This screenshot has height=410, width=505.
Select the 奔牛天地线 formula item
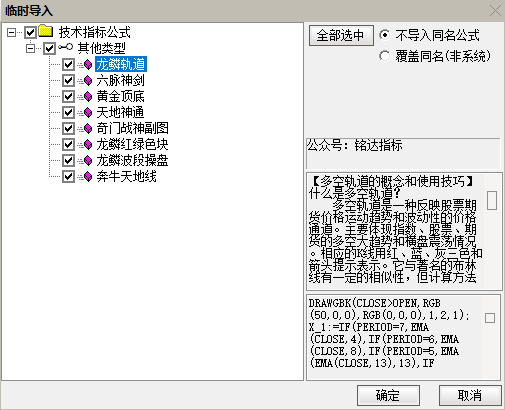tap(126, 176)
